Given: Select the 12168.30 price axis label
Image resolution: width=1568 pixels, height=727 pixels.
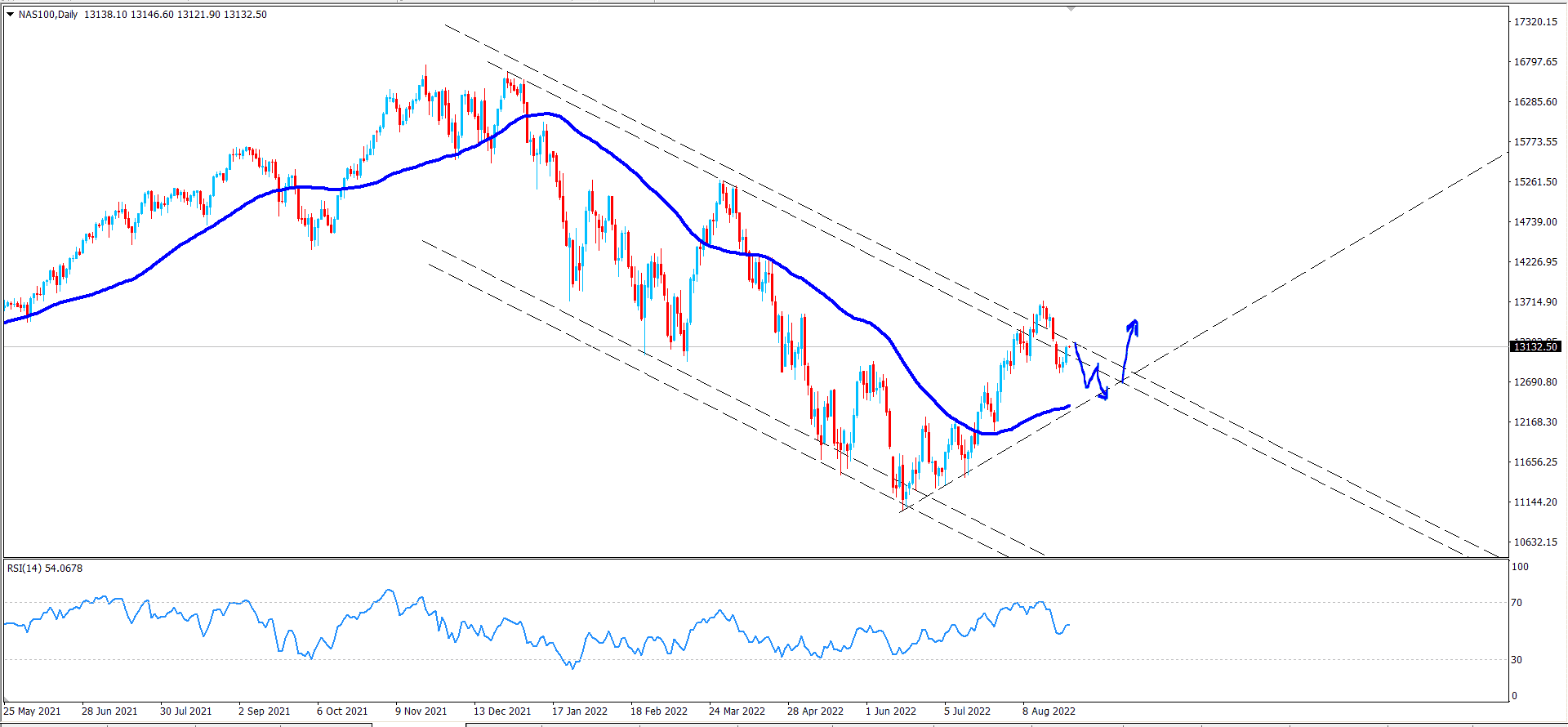Looking at the screenshot, I should pos(1535,421).
